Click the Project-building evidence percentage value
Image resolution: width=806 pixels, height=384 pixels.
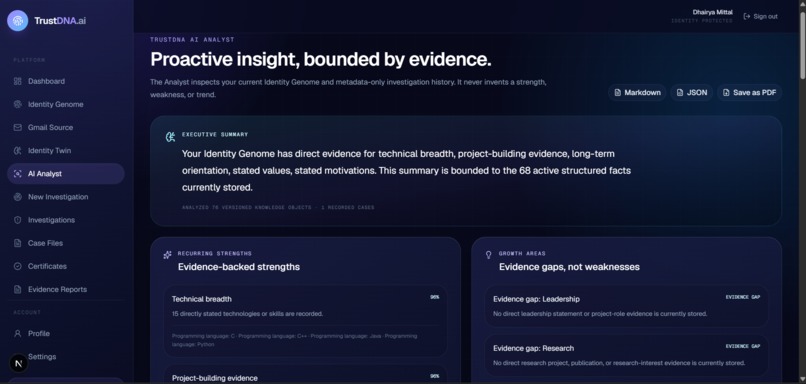click(435, 376)
